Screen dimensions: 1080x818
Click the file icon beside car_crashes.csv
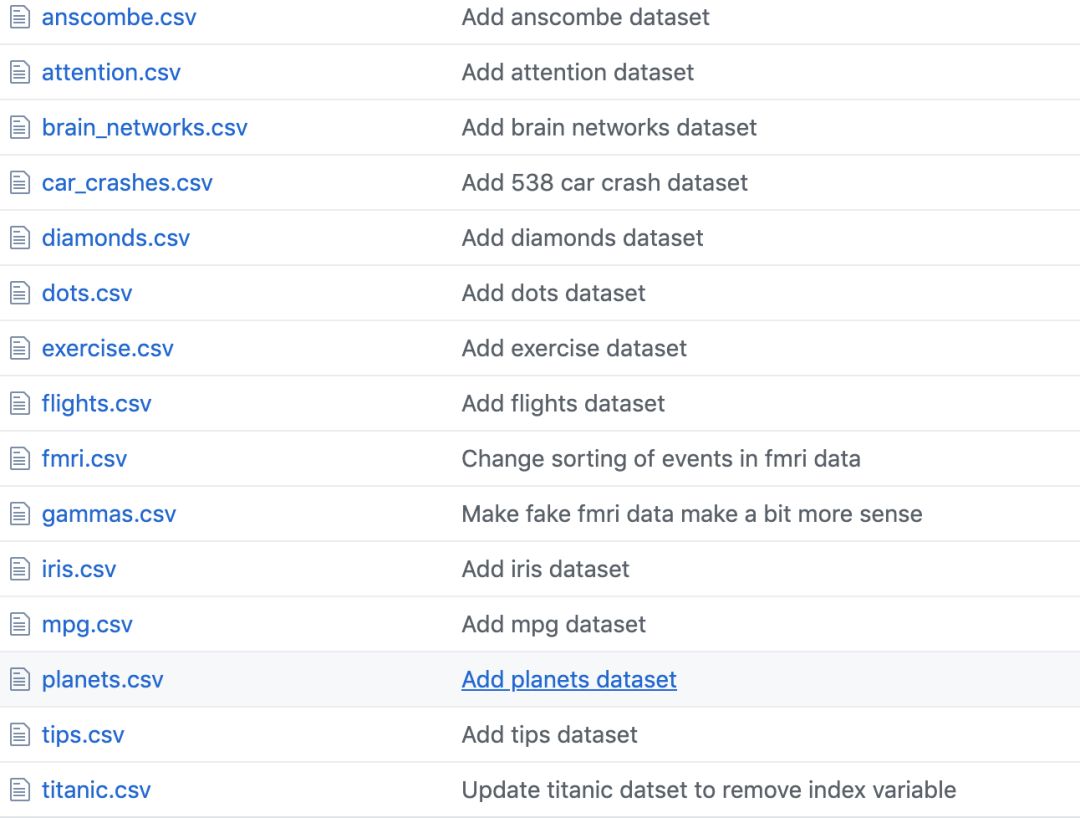[x=20, y=182]
